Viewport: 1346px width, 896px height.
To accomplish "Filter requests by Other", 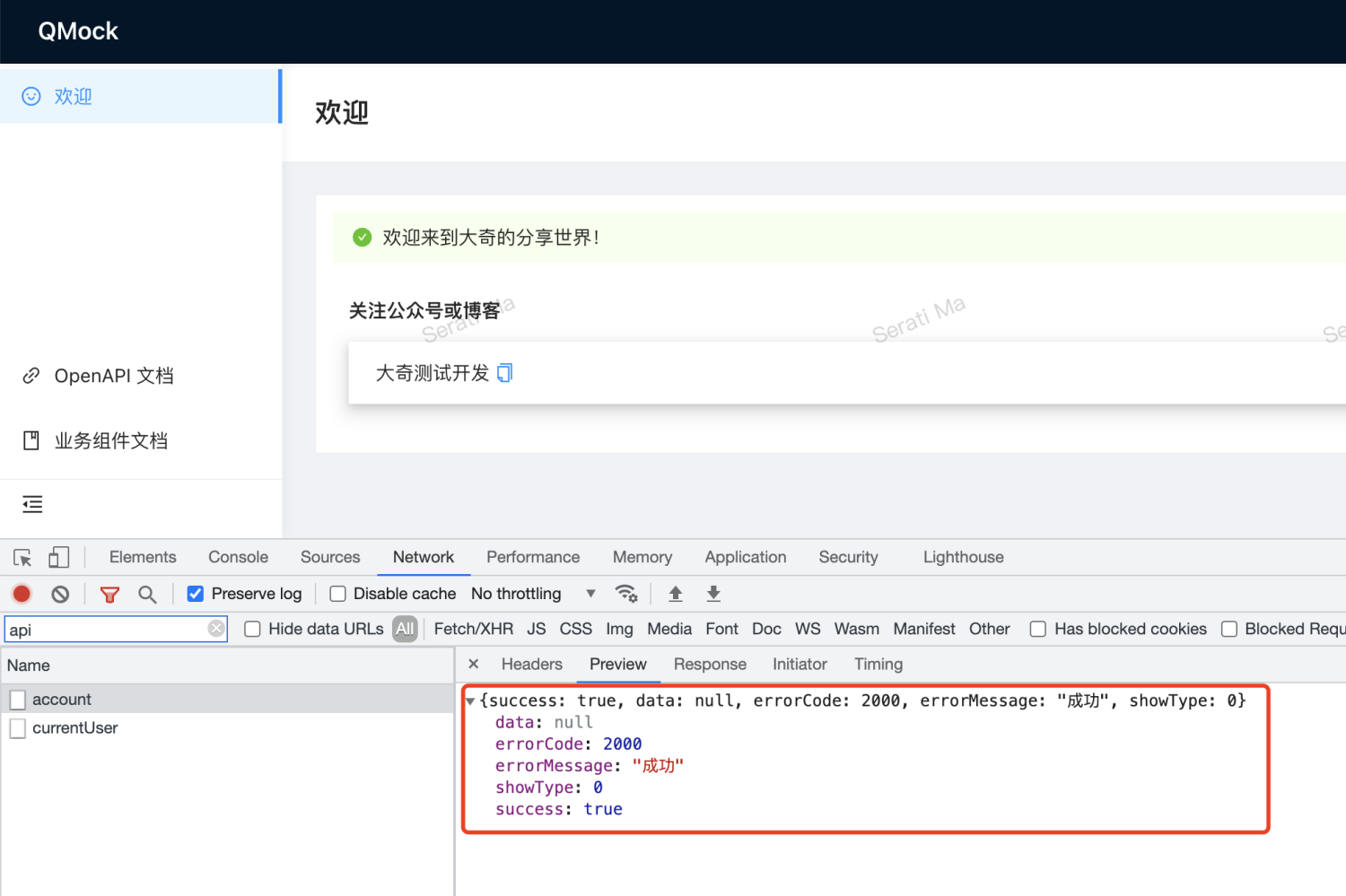I will click(990, 629).
